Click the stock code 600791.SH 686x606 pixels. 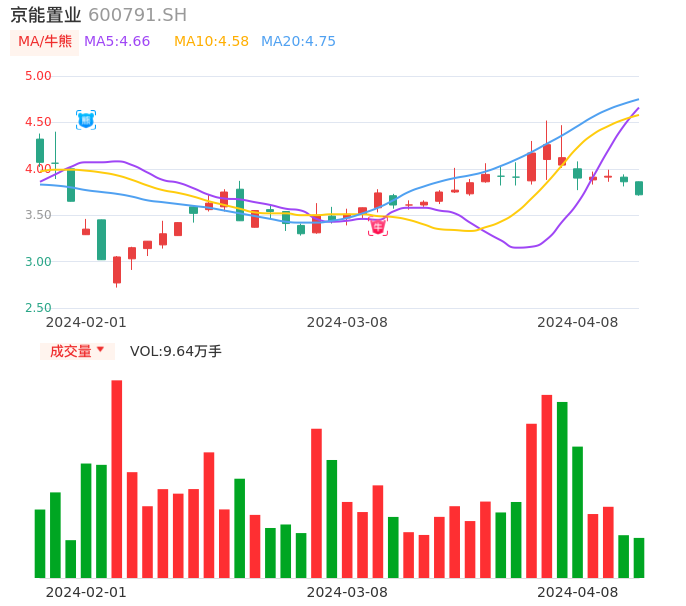[137, 15]
